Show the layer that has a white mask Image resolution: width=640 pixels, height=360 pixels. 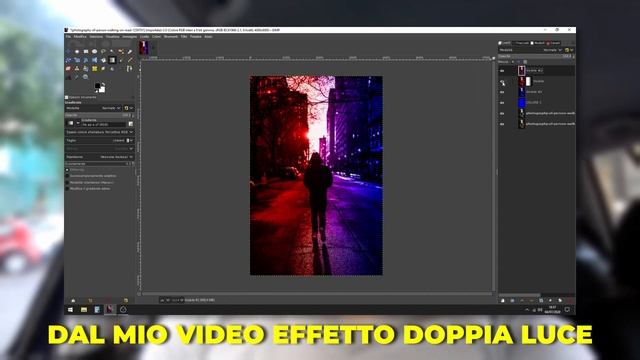pos(502,82)
